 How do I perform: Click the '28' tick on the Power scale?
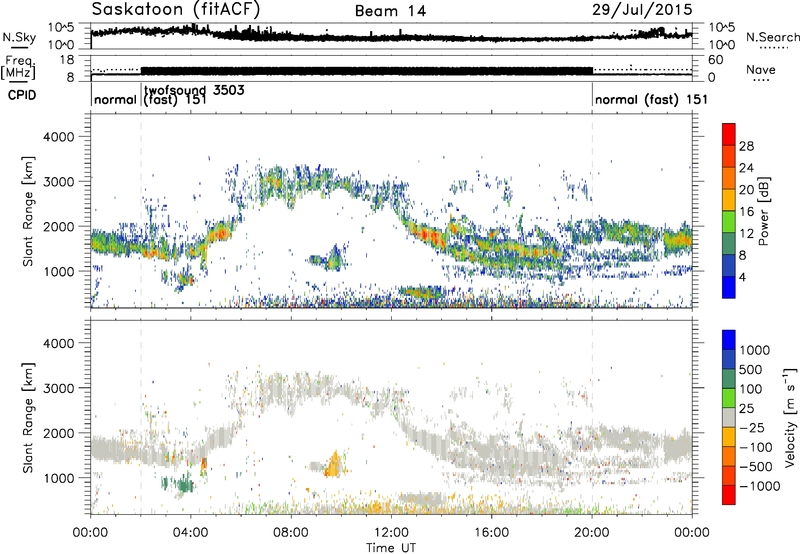click(x=746, y=146)
